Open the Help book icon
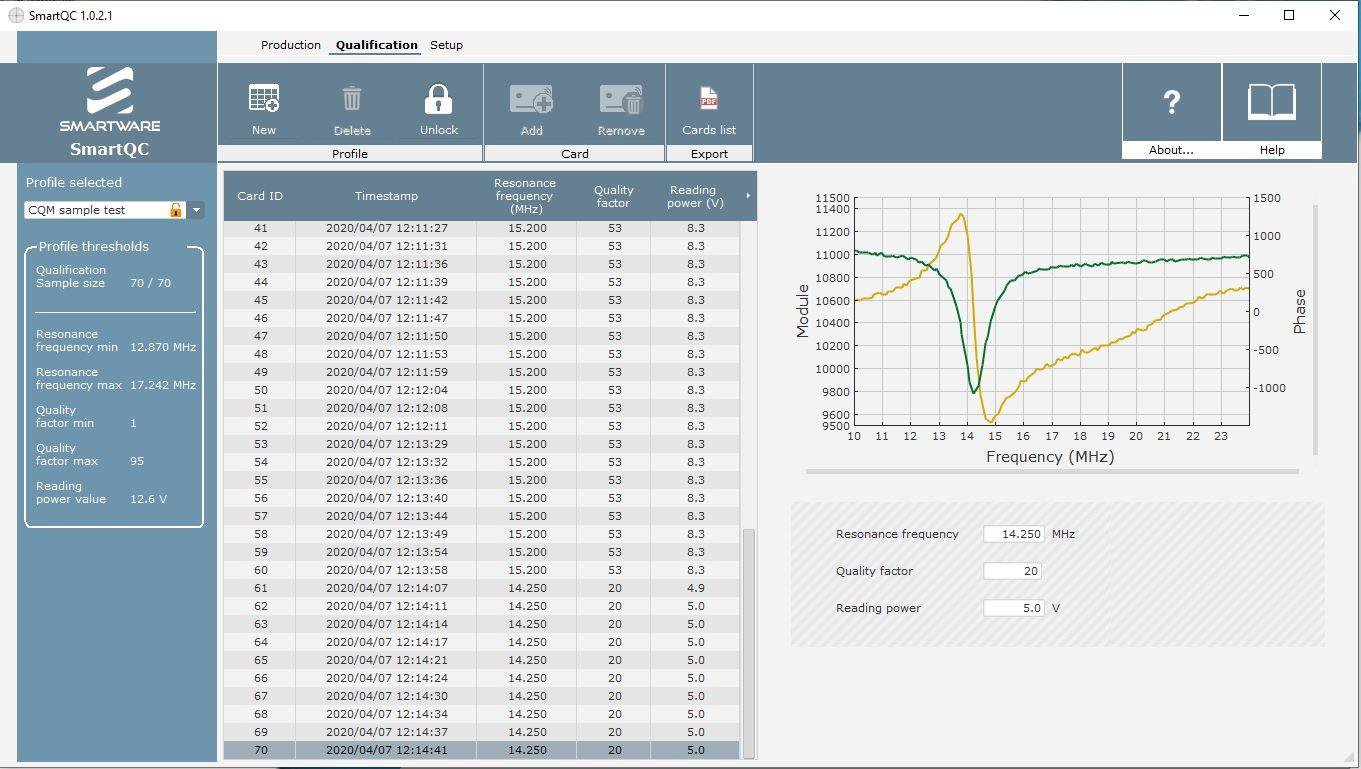 click(1271, 102)
